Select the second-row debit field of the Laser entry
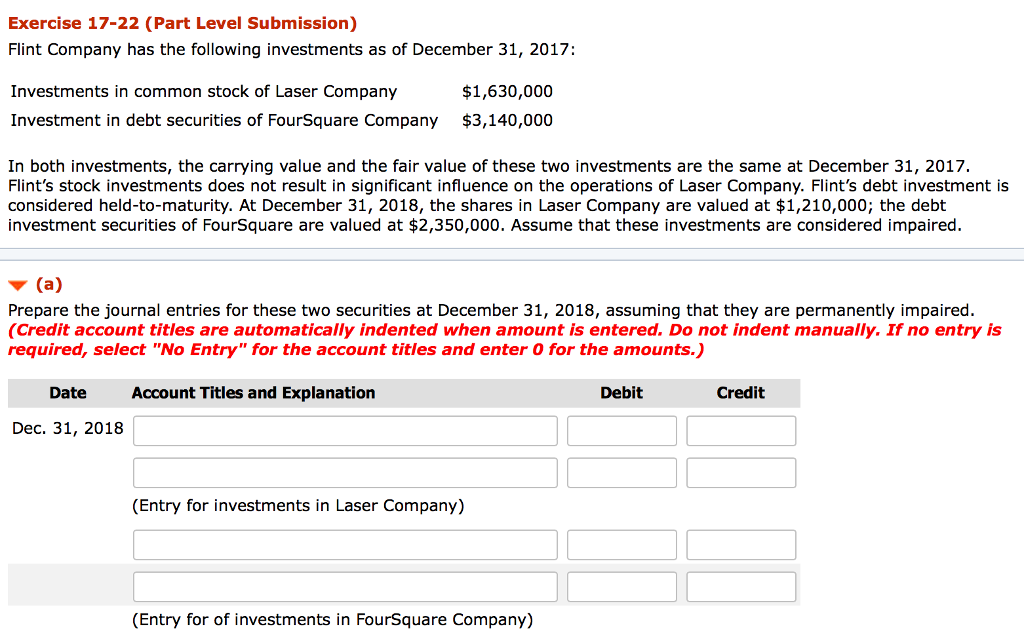1024x637 pixels. [x=621, y=473]
